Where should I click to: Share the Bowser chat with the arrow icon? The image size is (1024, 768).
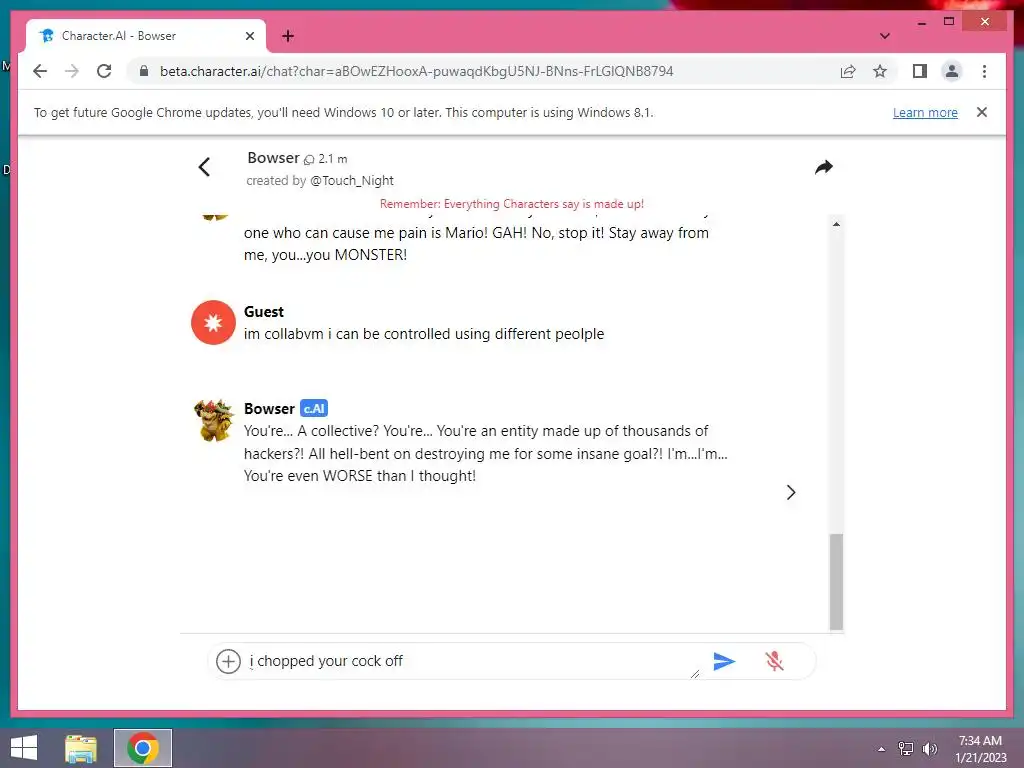[x=824, y=167]
